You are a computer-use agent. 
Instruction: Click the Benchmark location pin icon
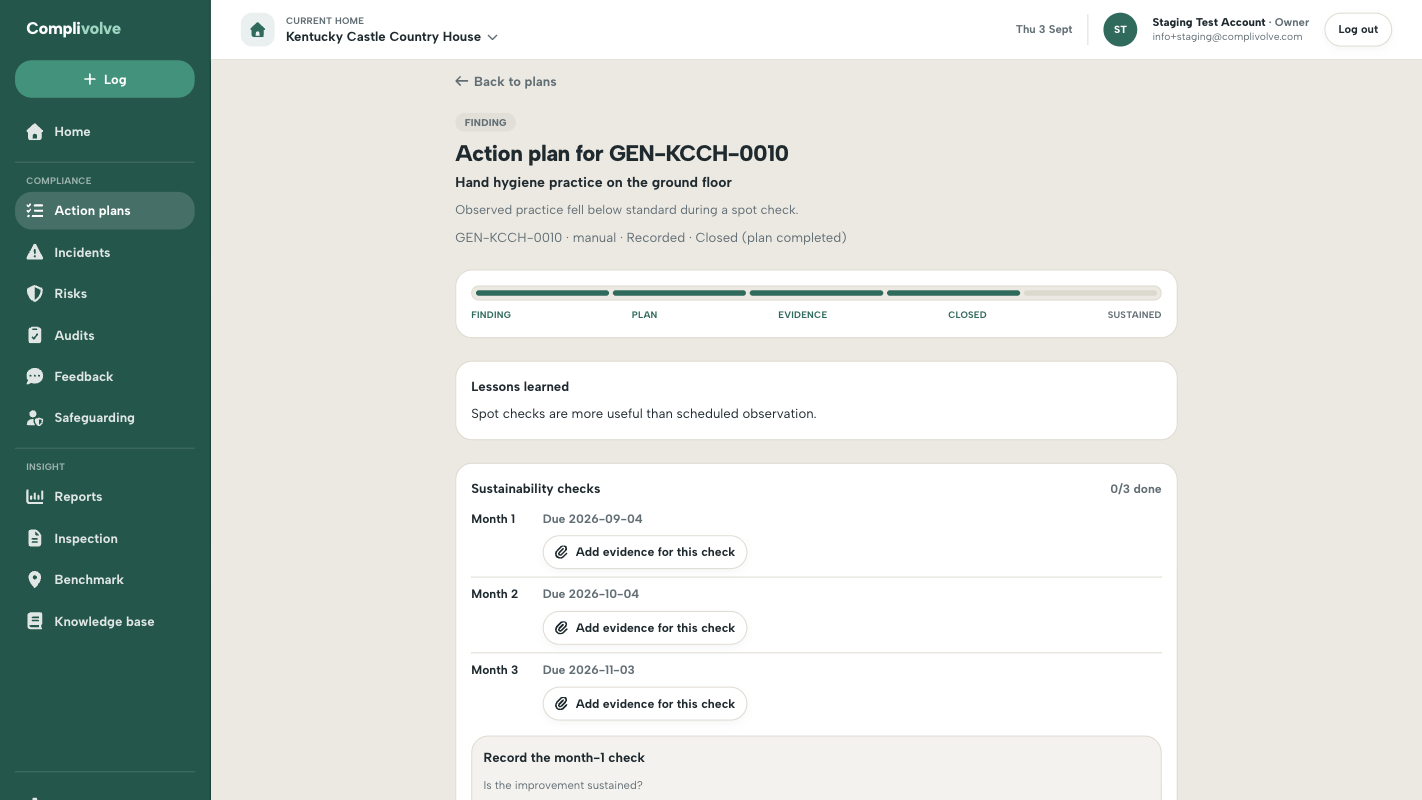click(x=35, y=580)
